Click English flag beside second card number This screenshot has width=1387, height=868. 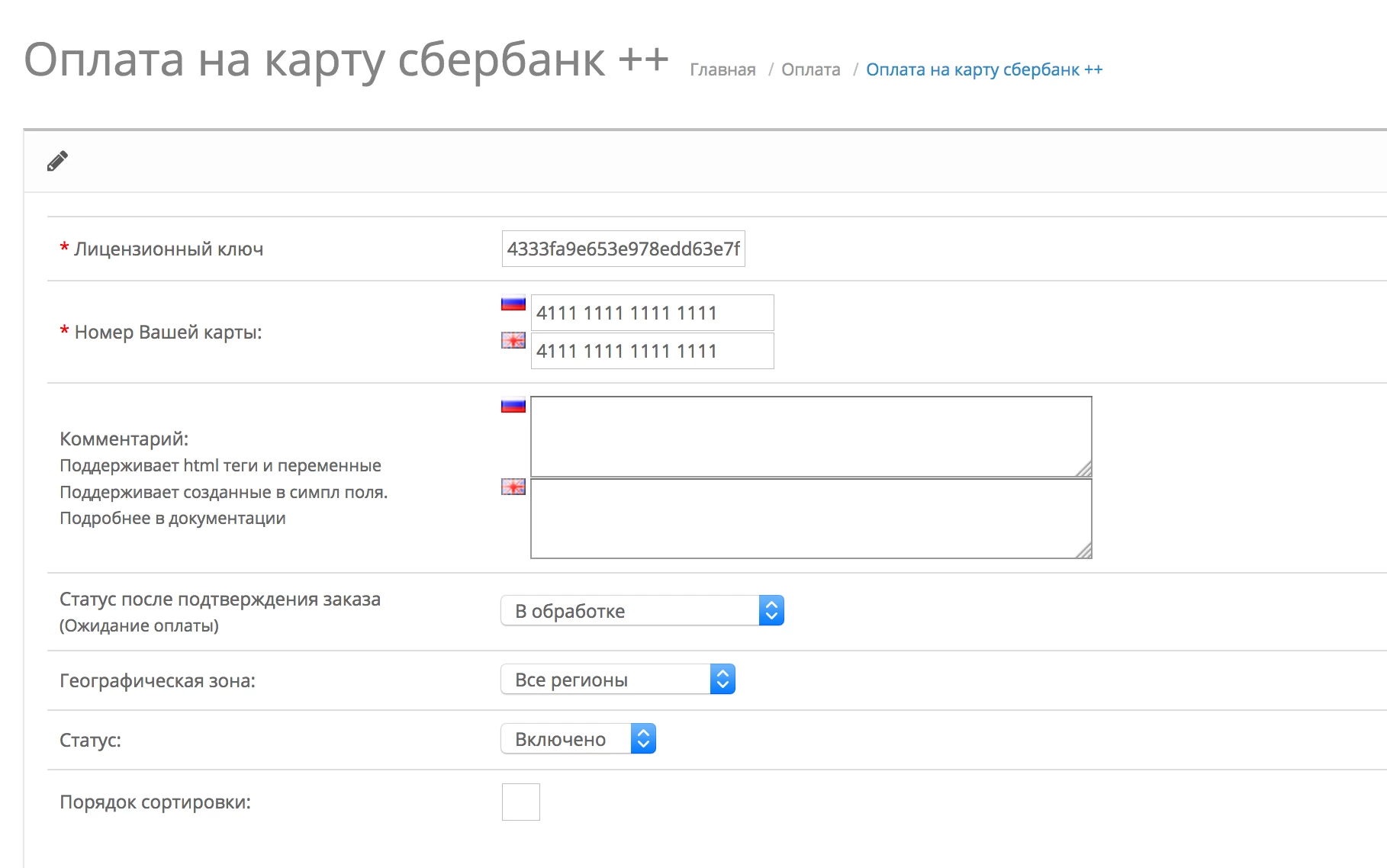pos(513,340)
